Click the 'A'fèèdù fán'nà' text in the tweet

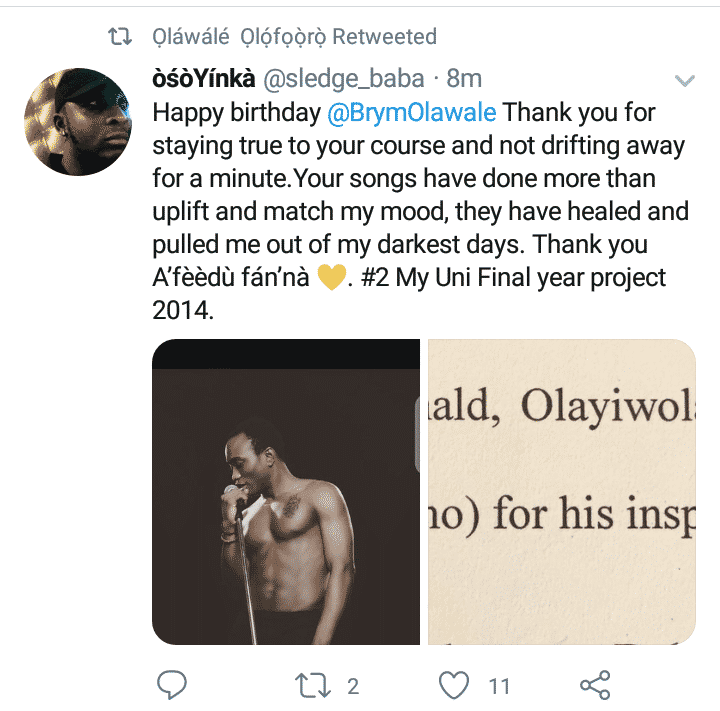pyautogui.click(x=231, y=277)
